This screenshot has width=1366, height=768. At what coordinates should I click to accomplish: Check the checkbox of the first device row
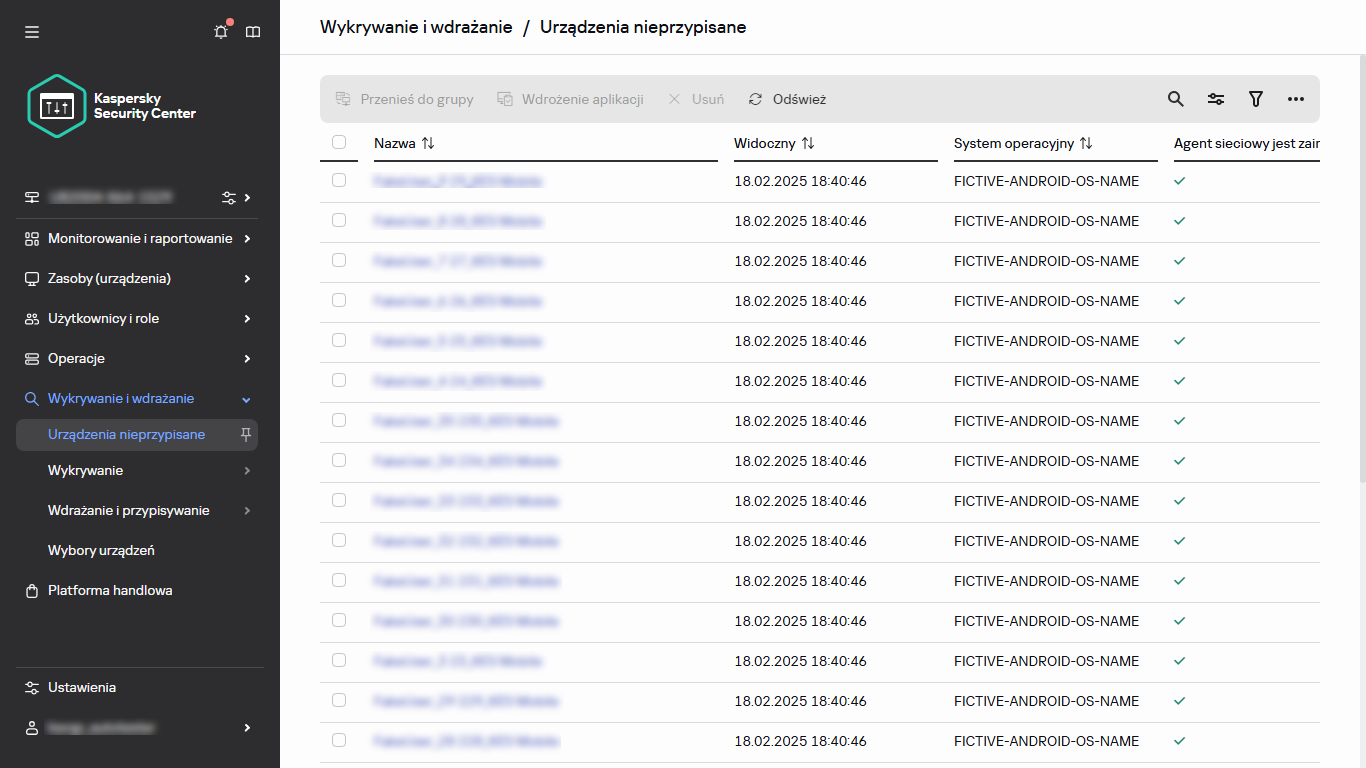(x=339, y=181)
